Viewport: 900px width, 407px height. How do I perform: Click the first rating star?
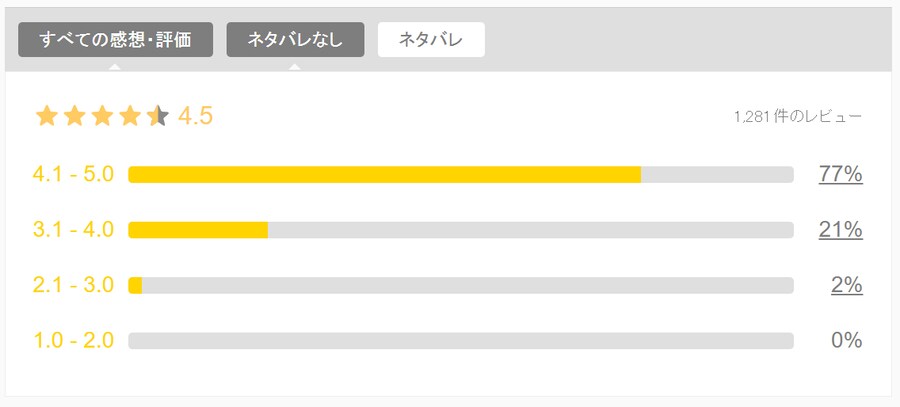[46, 116]
